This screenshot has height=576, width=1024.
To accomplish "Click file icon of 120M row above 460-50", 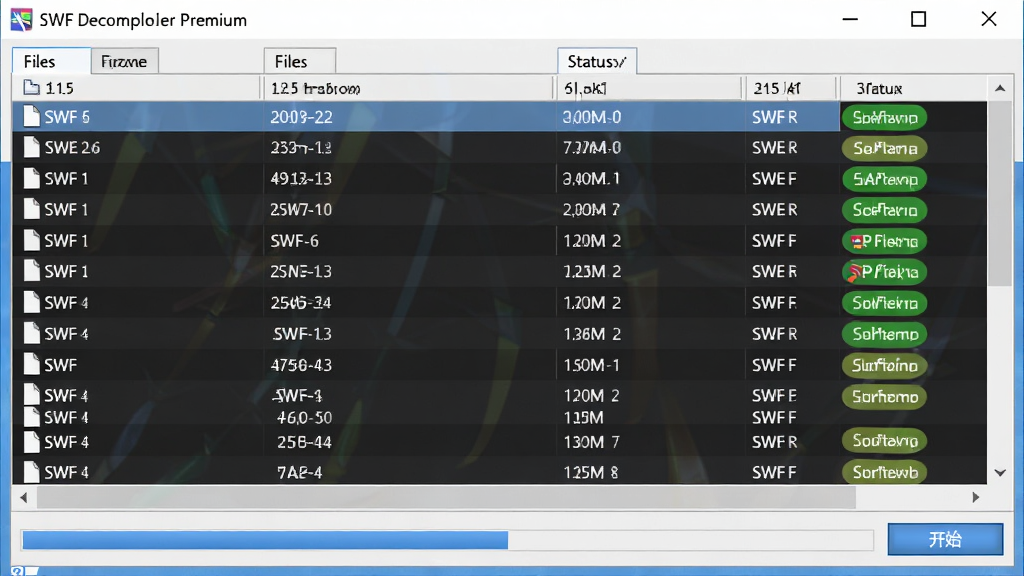I will click(x=31, y=394).
